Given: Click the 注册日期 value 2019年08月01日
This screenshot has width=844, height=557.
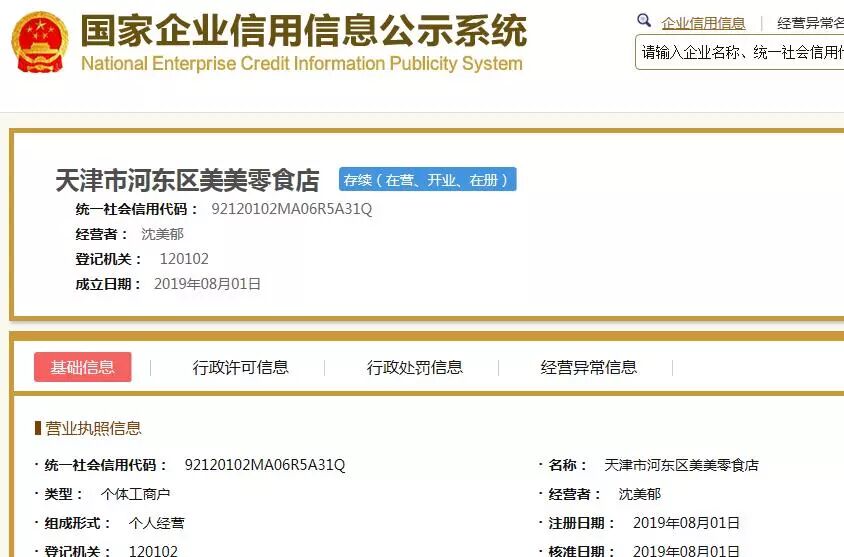Looking at the screenshot, I should (686, 523).
